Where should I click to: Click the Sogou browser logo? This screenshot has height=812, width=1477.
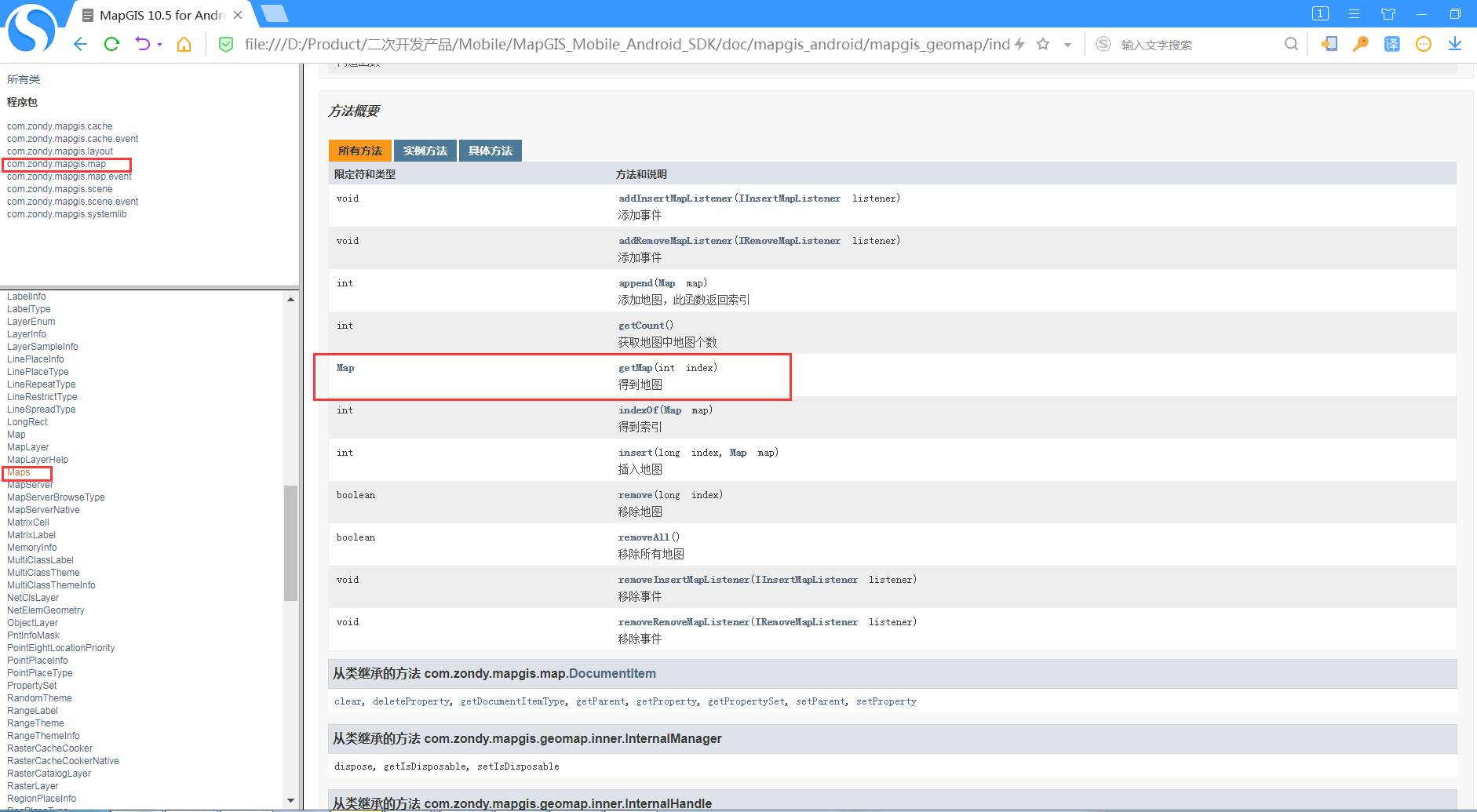coord(31,28)
